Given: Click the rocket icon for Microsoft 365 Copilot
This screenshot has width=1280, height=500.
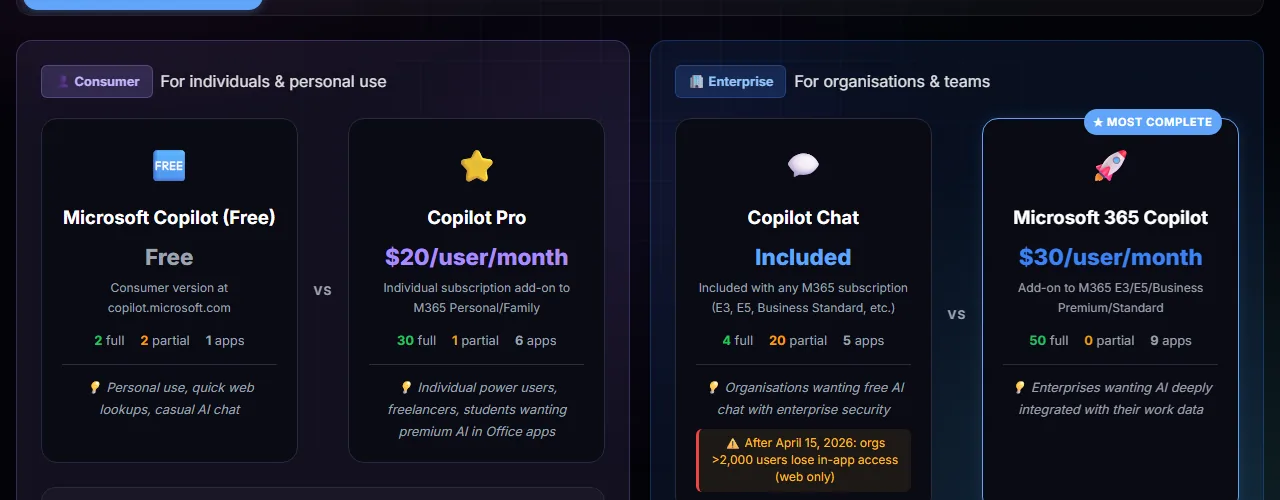Looking at the screenshot, I should [1110, 166].
